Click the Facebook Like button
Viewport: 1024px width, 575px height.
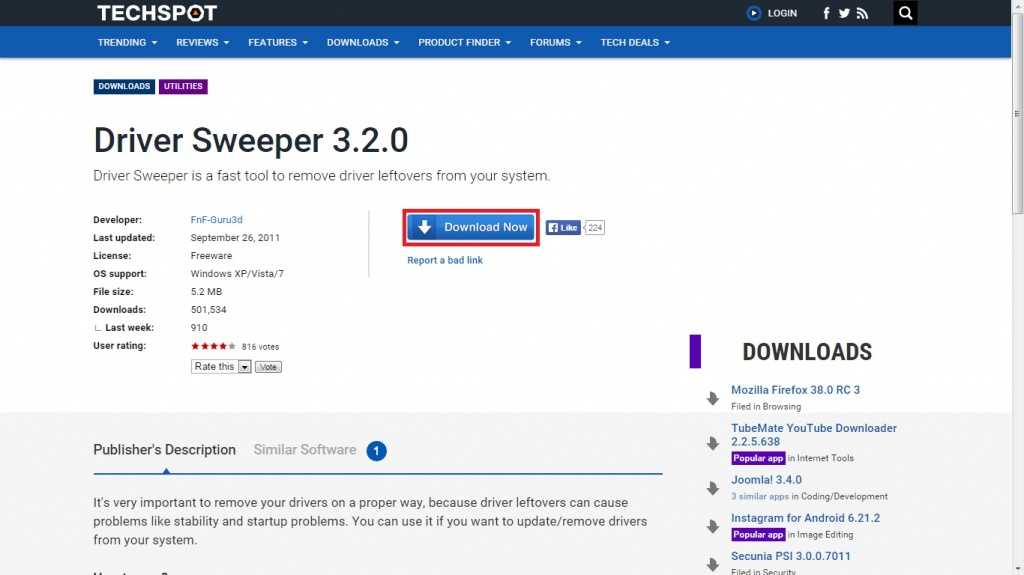(x=564, y=228)
